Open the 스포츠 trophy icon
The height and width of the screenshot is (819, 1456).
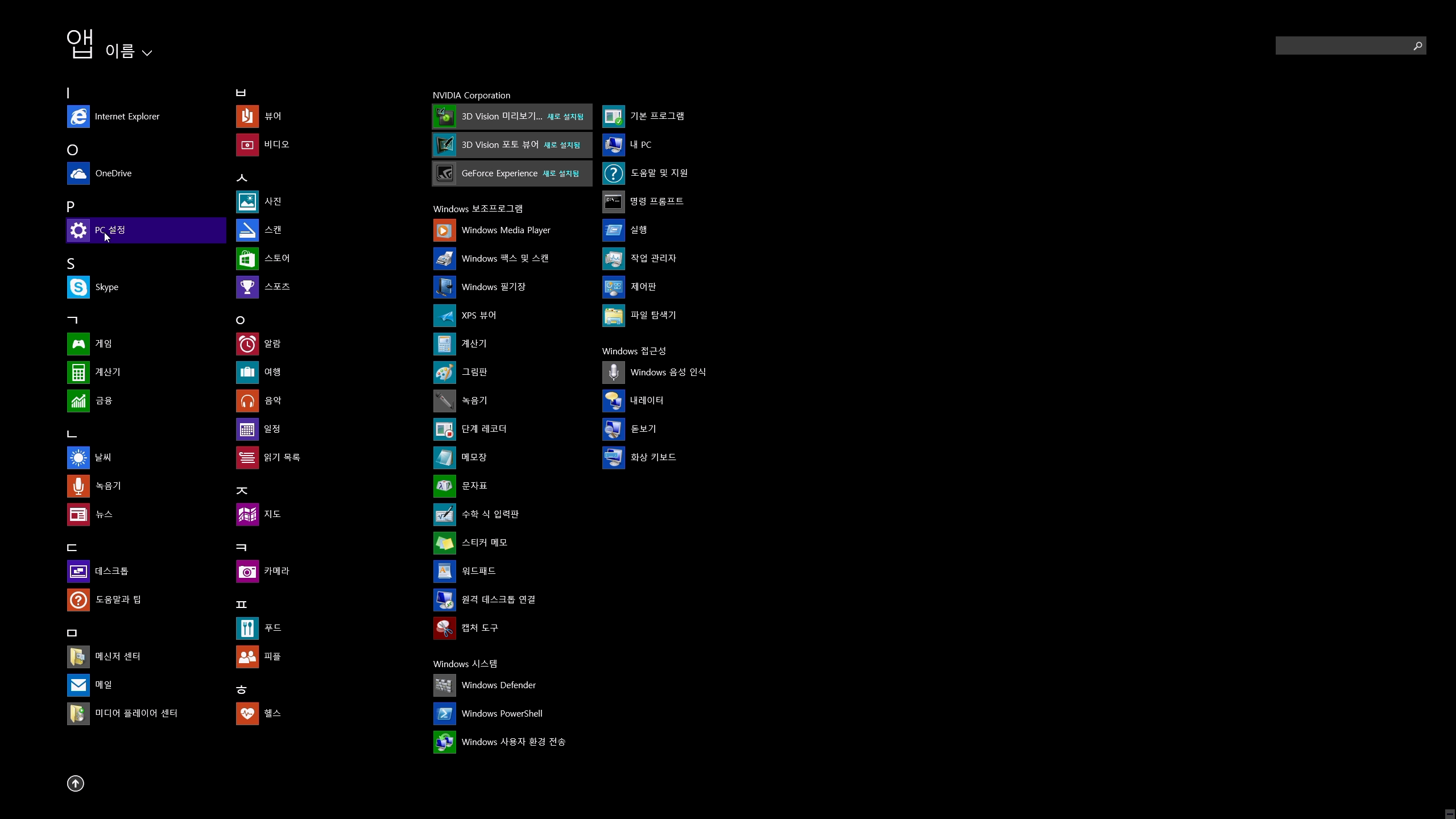(247, 287)
